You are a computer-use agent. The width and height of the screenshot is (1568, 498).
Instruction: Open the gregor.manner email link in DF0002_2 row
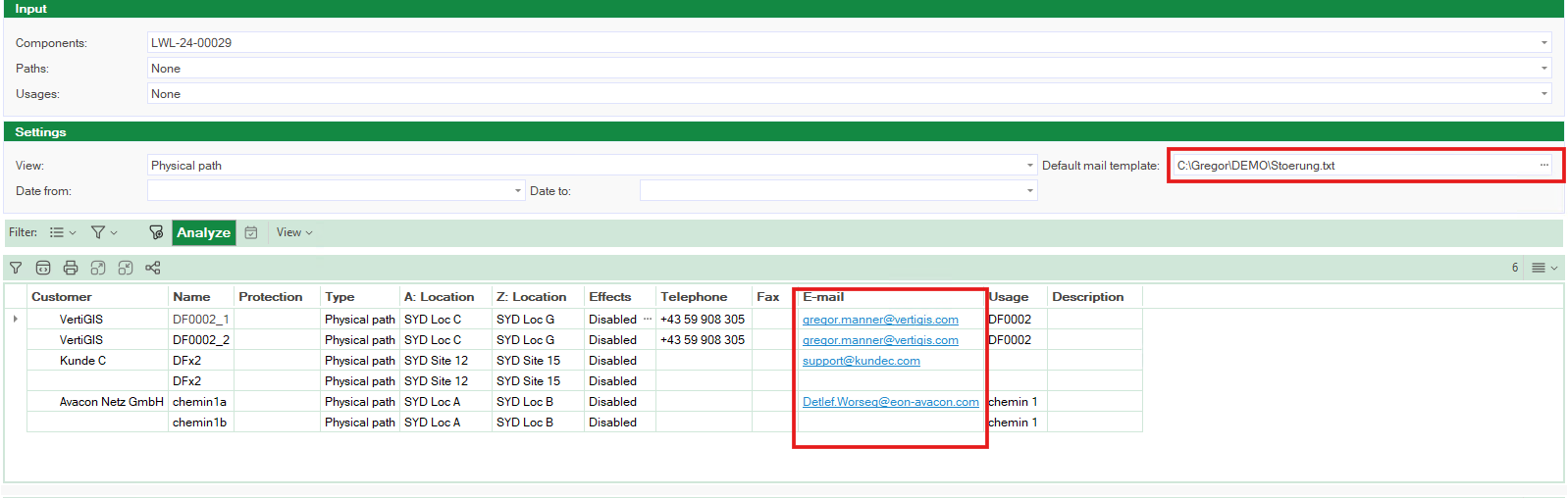coord(880,340)
